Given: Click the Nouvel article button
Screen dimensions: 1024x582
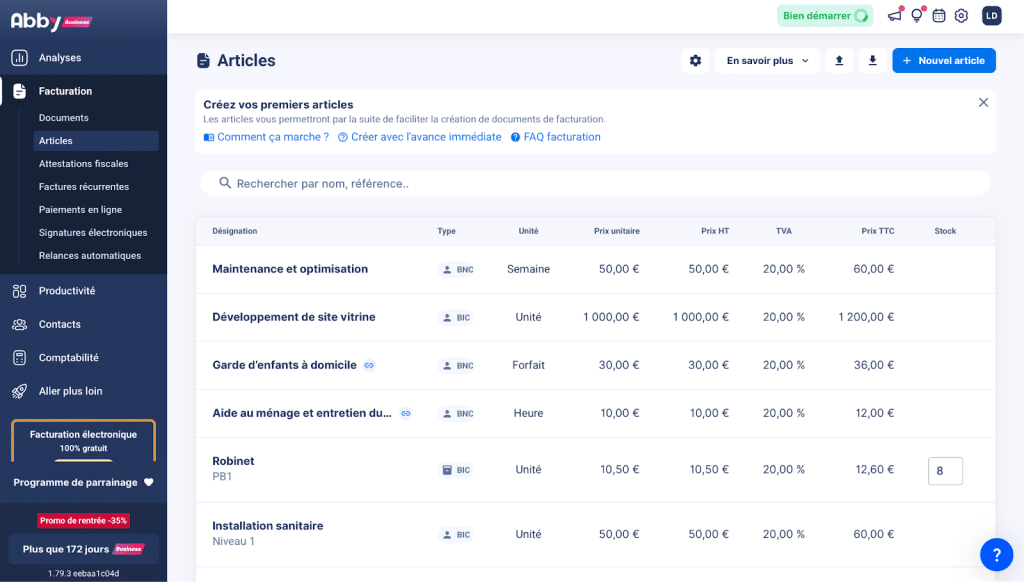Looking at the screenshot, I should (943, 61).
